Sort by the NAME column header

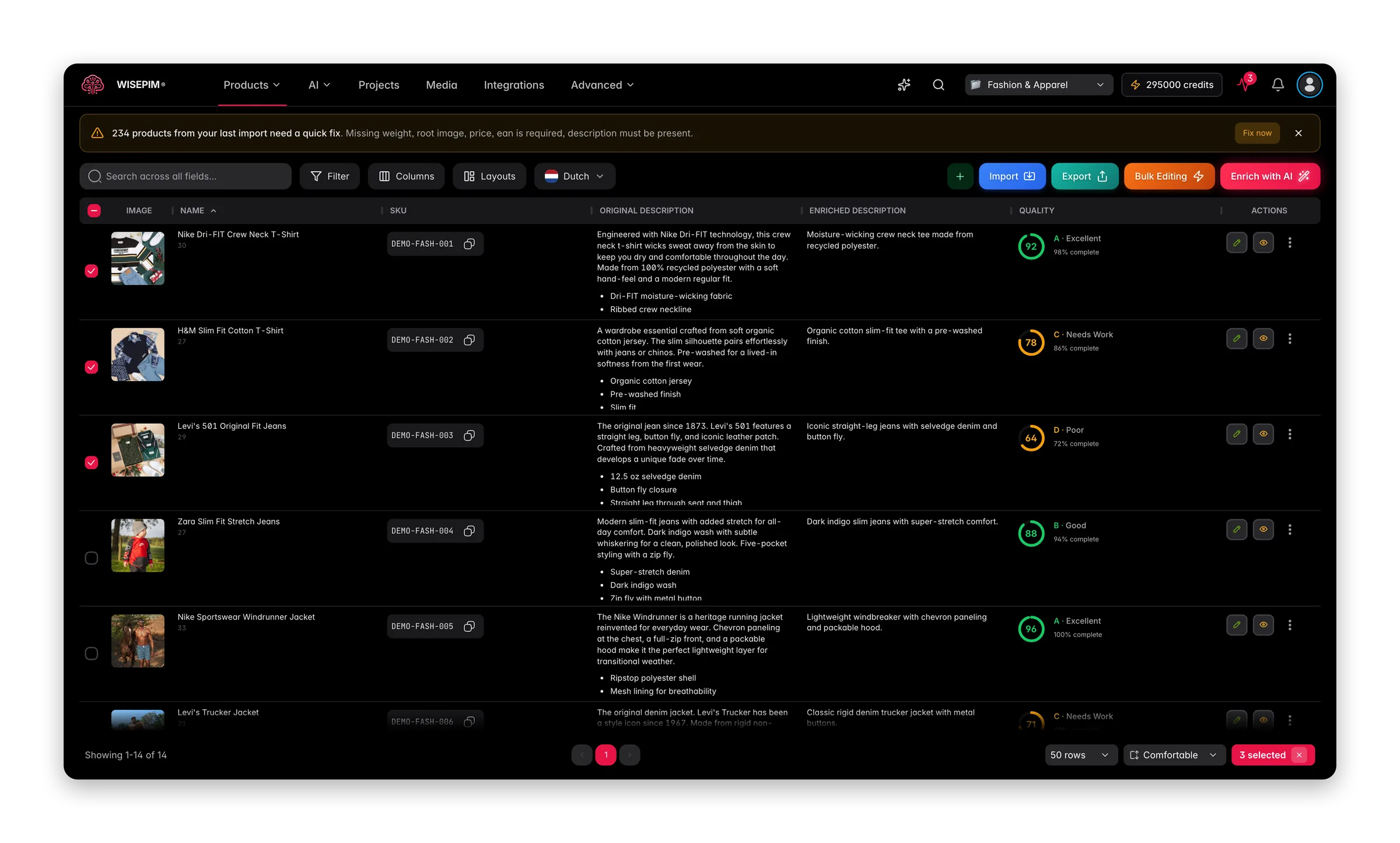click(x=198, y=211)
